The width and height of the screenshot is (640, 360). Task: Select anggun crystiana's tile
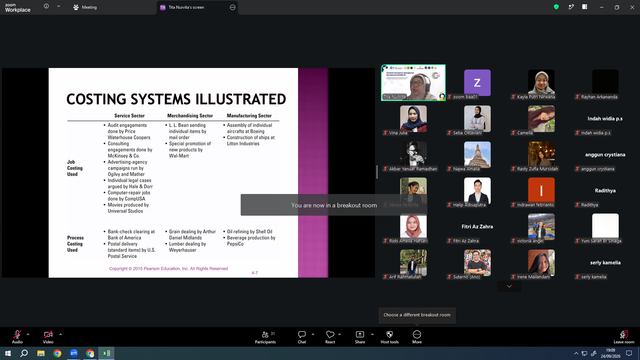point(605,154)
